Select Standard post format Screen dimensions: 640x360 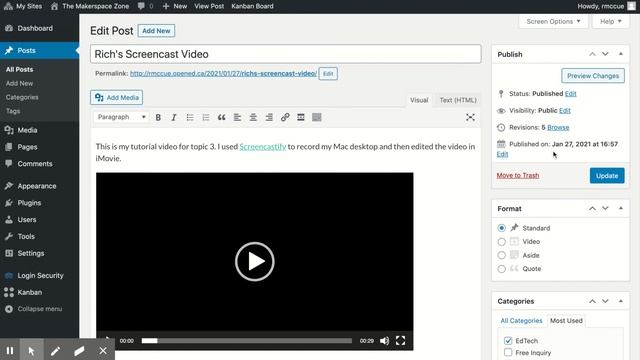click(502, 228)
